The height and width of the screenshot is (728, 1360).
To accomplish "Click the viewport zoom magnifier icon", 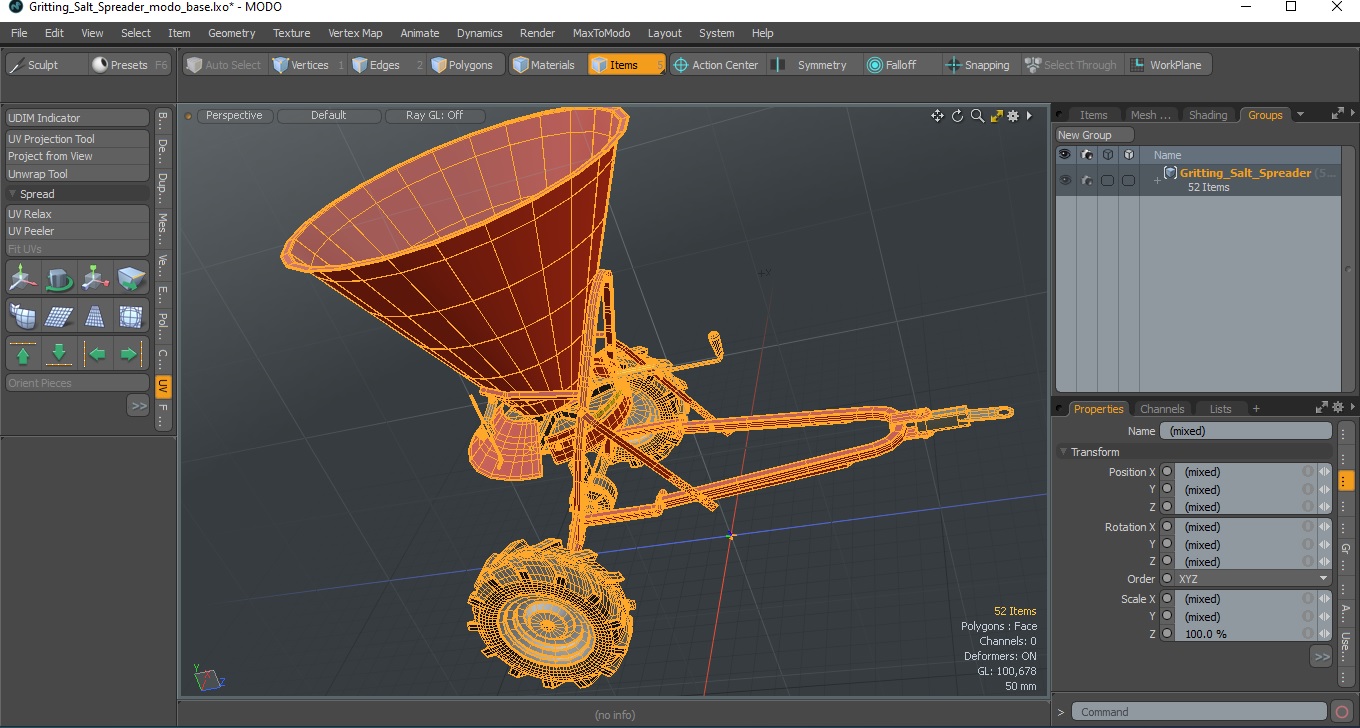I will pyautogui.click(x=977, y=116).
